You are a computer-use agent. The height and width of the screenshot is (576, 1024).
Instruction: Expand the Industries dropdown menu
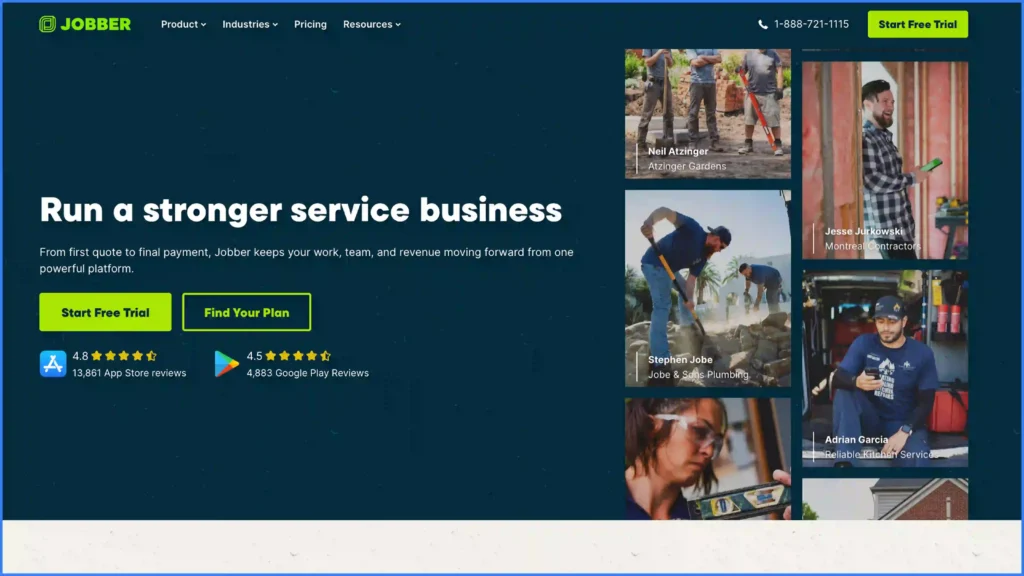point(250,24)
